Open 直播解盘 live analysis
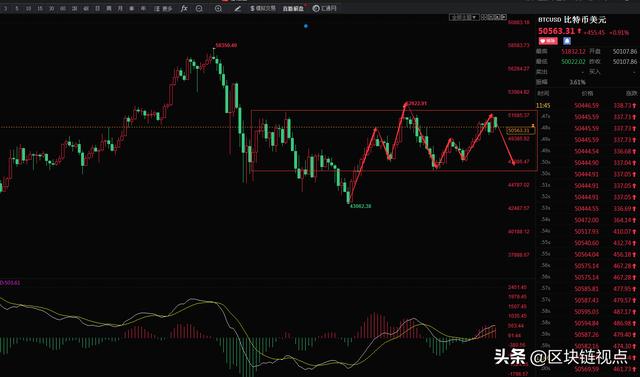 pyautogui.click(x=293, y=8)
